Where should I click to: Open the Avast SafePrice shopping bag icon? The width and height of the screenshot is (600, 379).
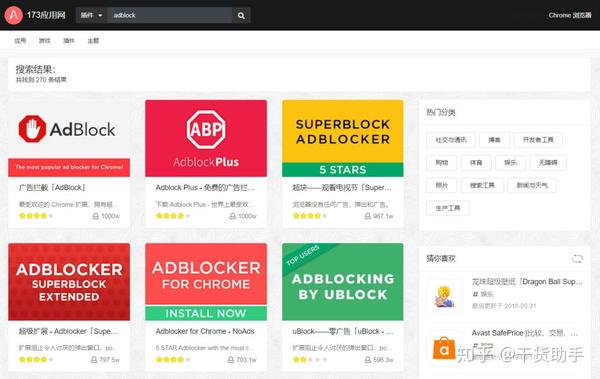pyautogui.click(x=444, y=348)
